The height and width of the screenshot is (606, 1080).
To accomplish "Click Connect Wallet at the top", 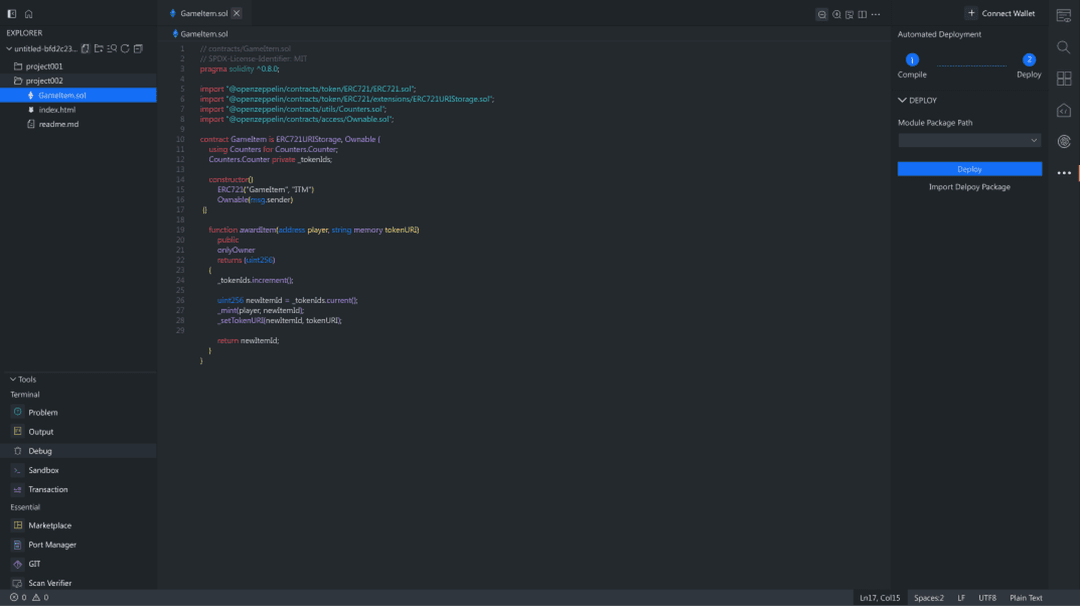I will [x=1000, y=12].
